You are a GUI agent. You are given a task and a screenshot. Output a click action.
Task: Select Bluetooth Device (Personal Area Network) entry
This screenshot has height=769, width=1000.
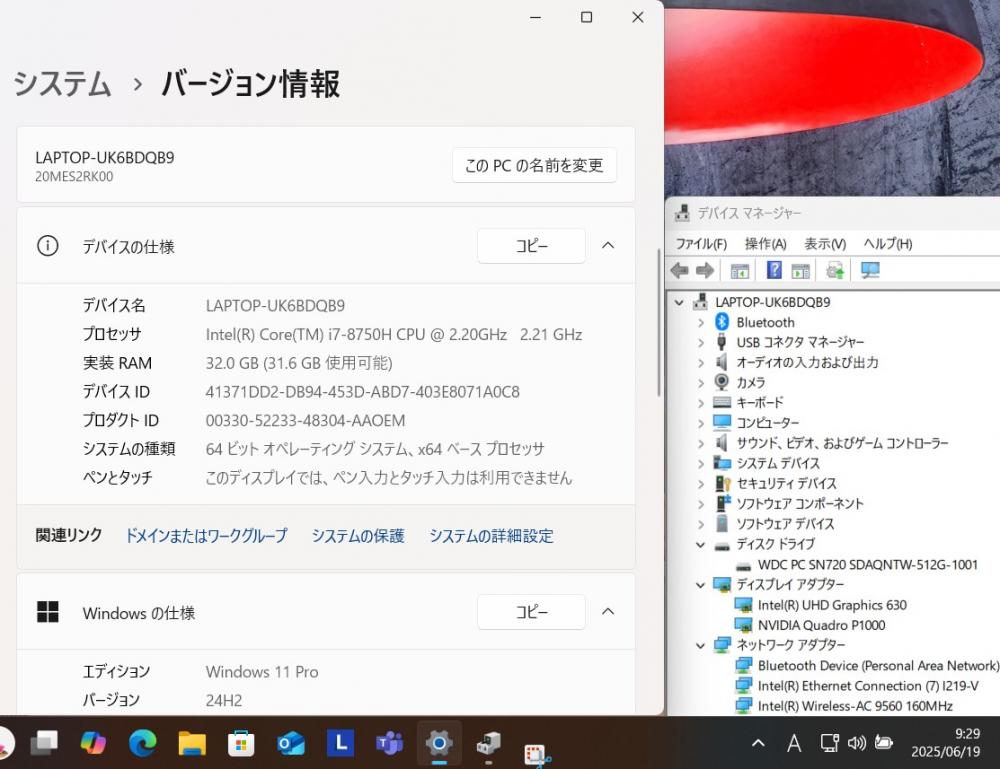click(x=878, y=666)
